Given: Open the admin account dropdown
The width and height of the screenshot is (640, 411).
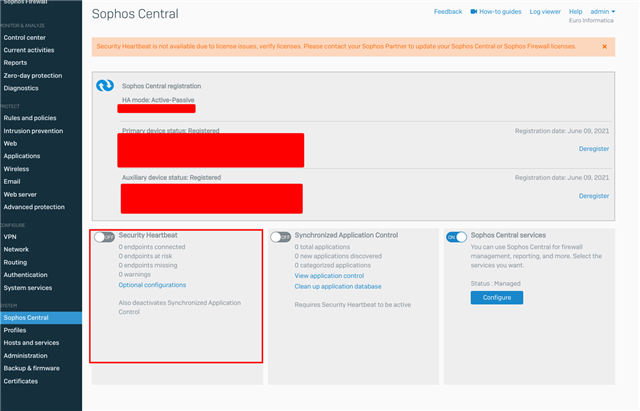Looking at the screenshot, I should (x=602, y=11).
